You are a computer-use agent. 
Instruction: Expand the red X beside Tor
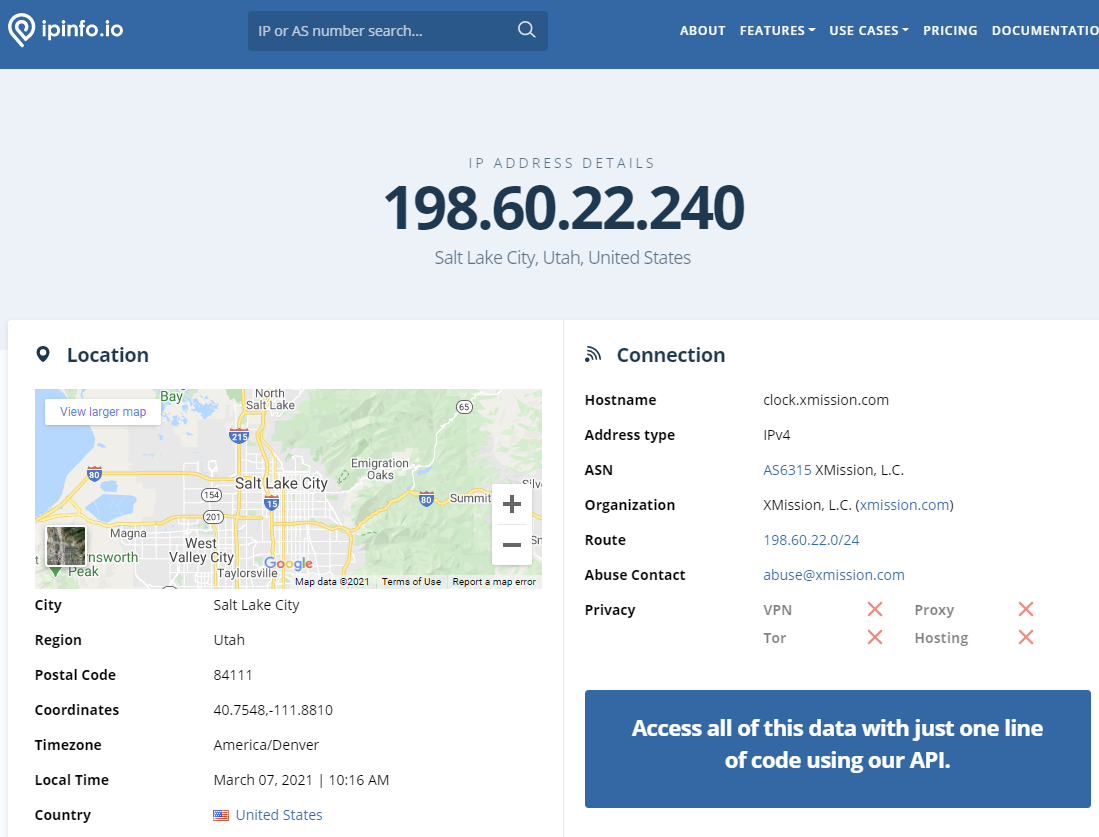[x=874, y=636]
